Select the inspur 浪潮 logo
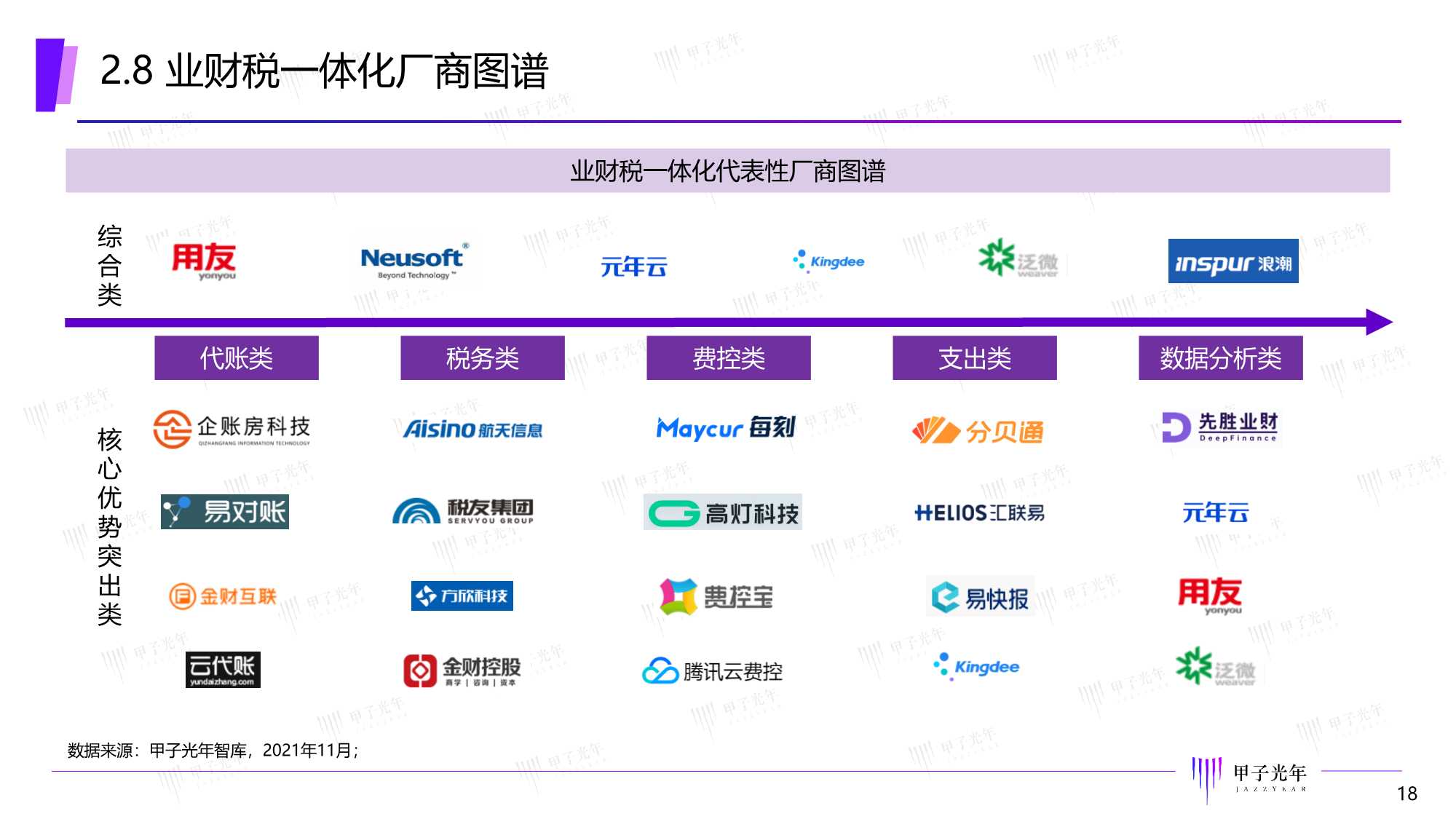 pos(1233,261)
